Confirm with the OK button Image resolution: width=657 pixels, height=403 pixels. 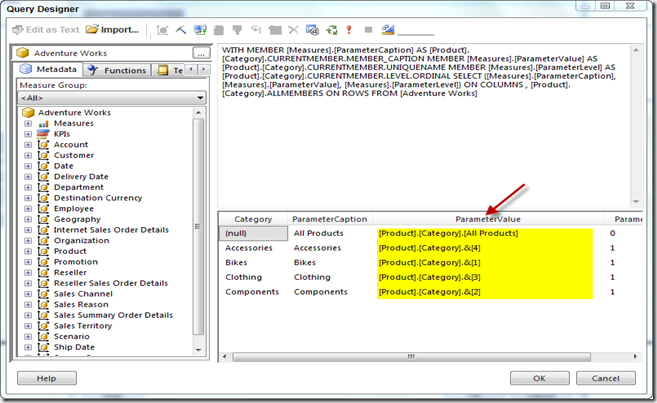(x=539, y=378)
